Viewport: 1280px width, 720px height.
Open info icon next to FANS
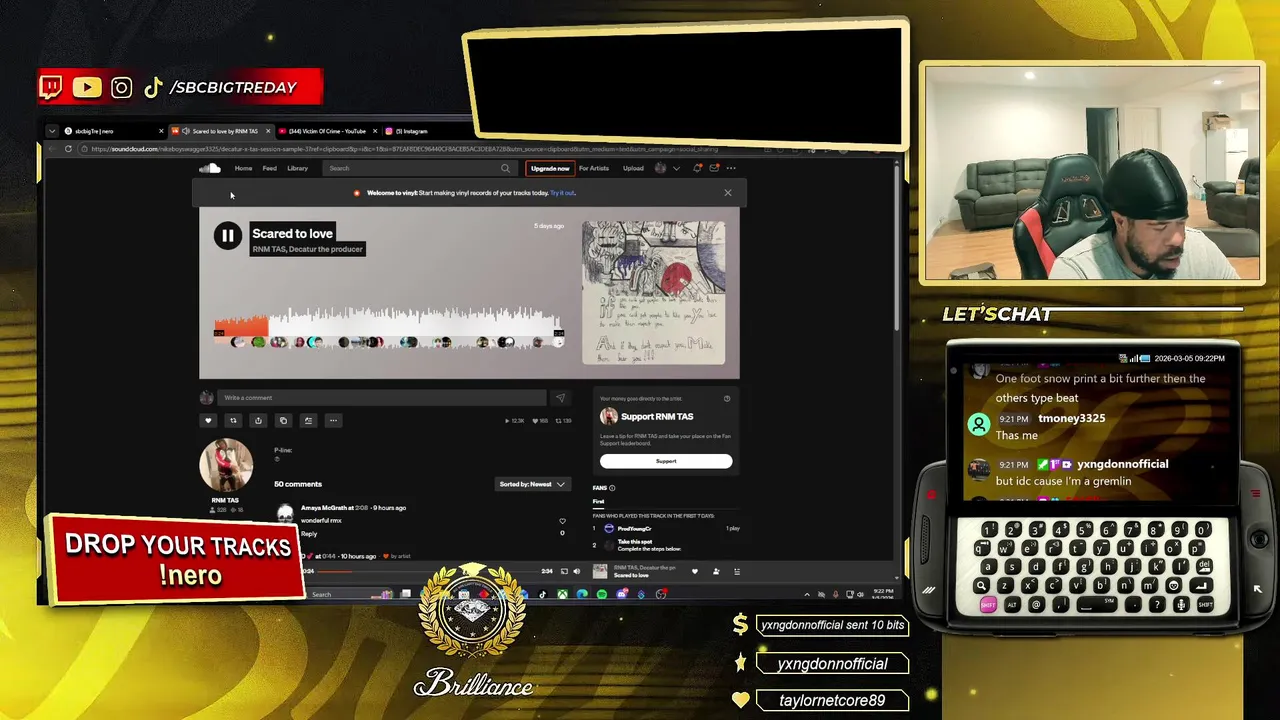[612, 488]
